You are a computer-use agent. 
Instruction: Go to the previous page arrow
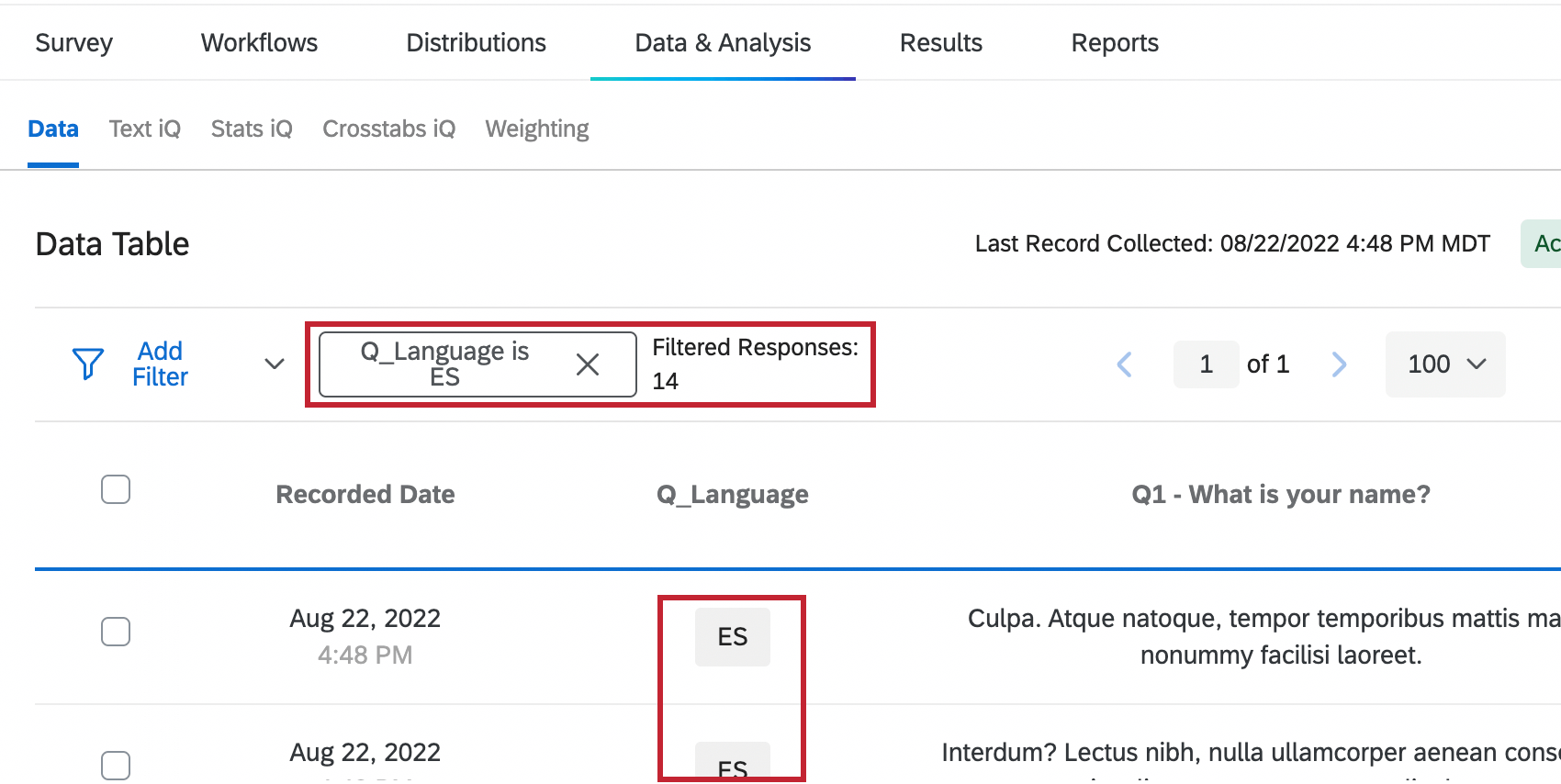point(1125,364)
